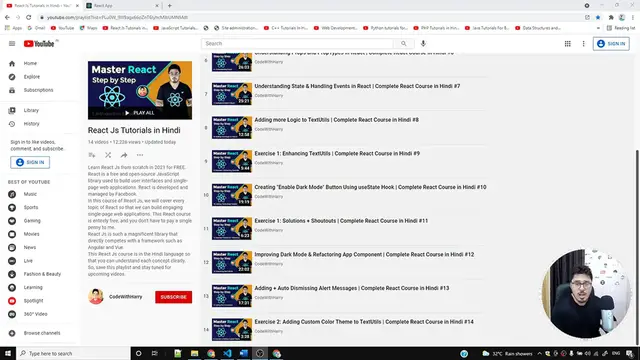Image resolution: width=640 pixels, height=360 pixels.
Task: Reload page with browser refresh icon
Action: (29, 18)
